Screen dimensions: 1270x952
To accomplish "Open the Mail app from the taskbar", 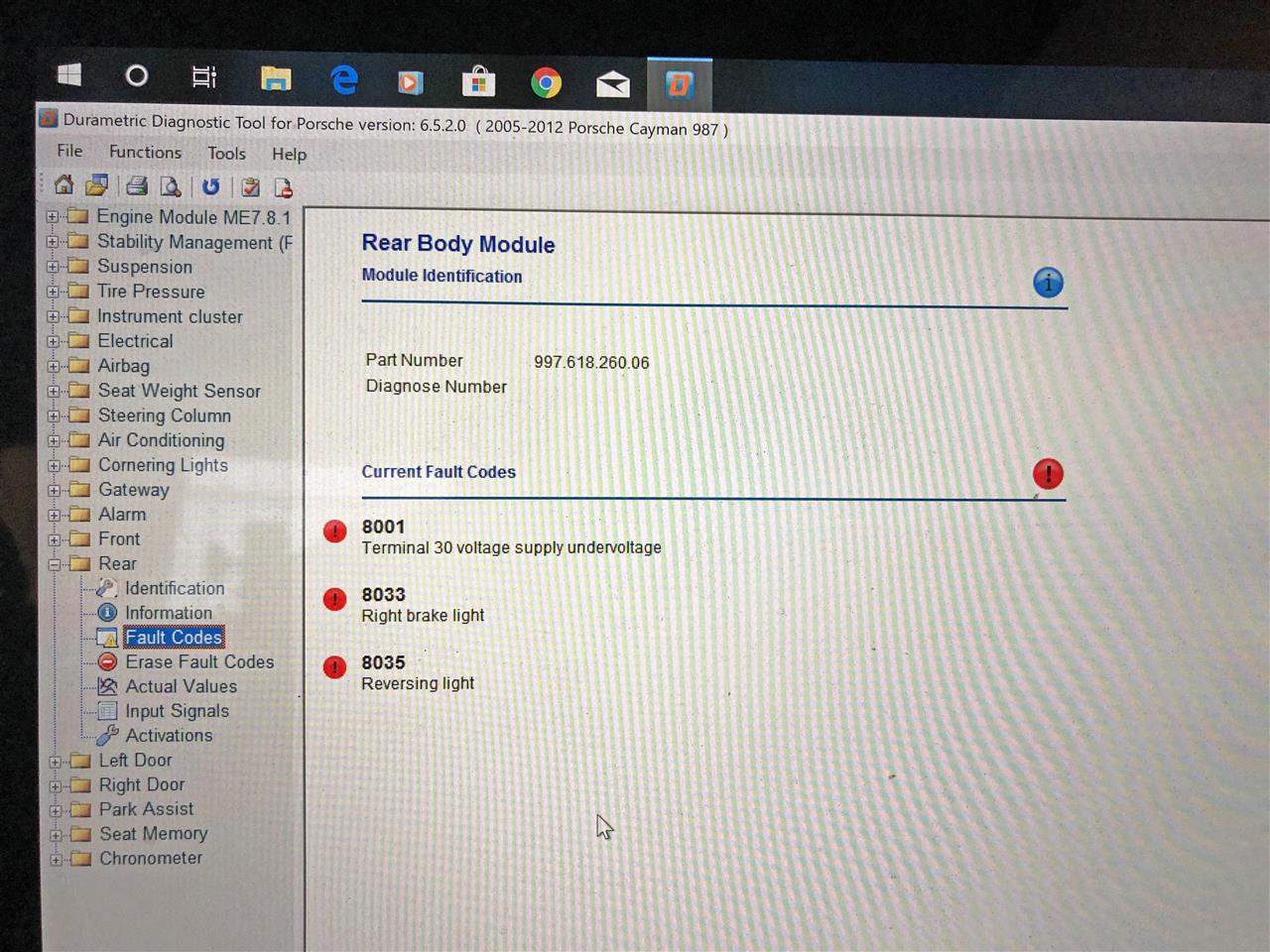I will [612, 84].
